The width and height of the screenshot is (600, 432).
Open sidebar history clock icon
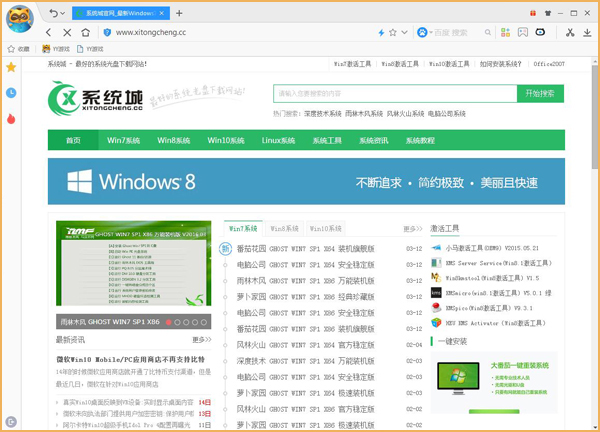pos(11,93)
